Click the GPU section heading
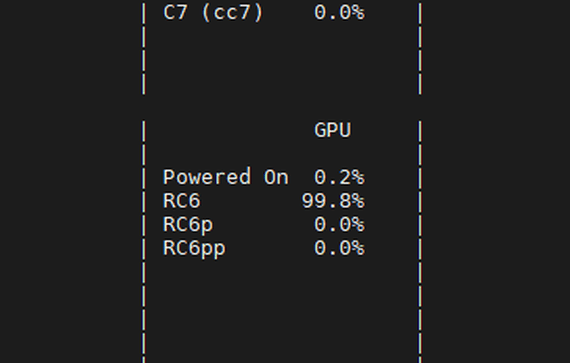 pyautogui.click(x=333, y=130)
